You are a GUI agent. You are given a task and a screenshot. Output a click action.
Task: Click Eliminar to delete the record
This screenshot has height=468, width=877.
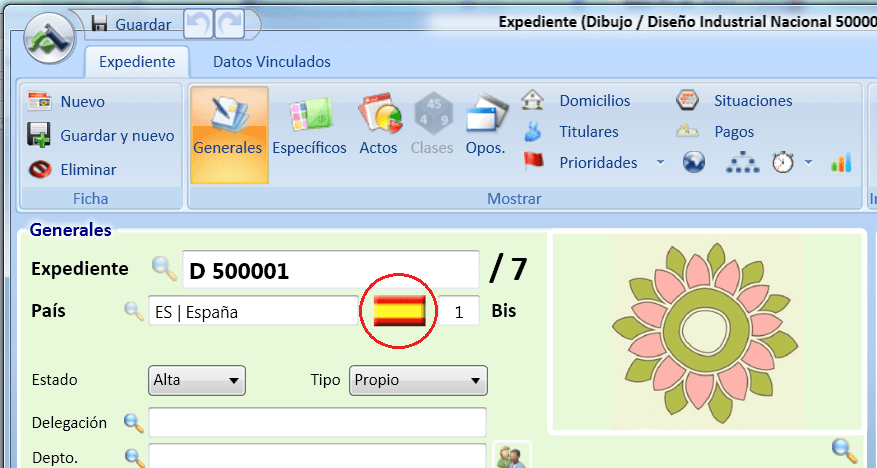(x=72, y=169)
